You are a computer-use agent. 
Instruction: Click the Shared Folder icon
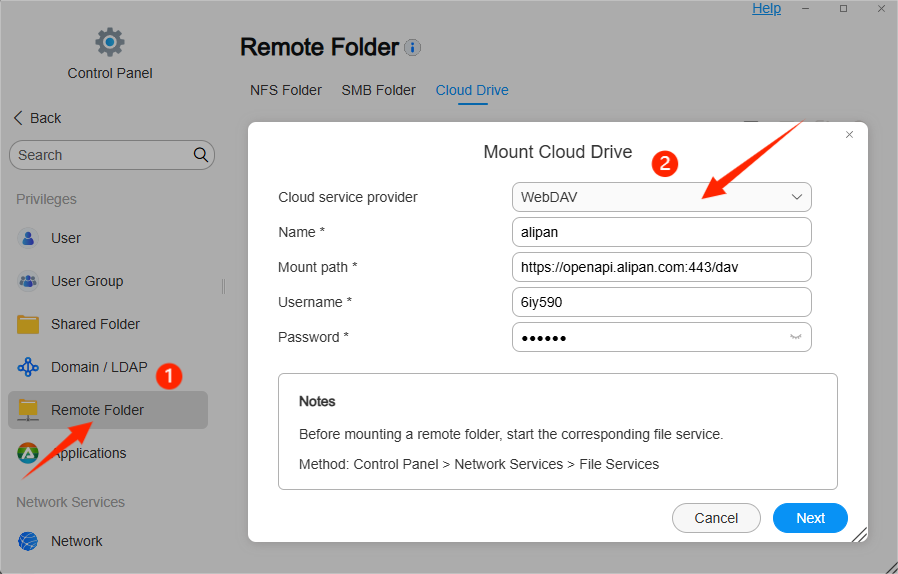tap(27, 324)
